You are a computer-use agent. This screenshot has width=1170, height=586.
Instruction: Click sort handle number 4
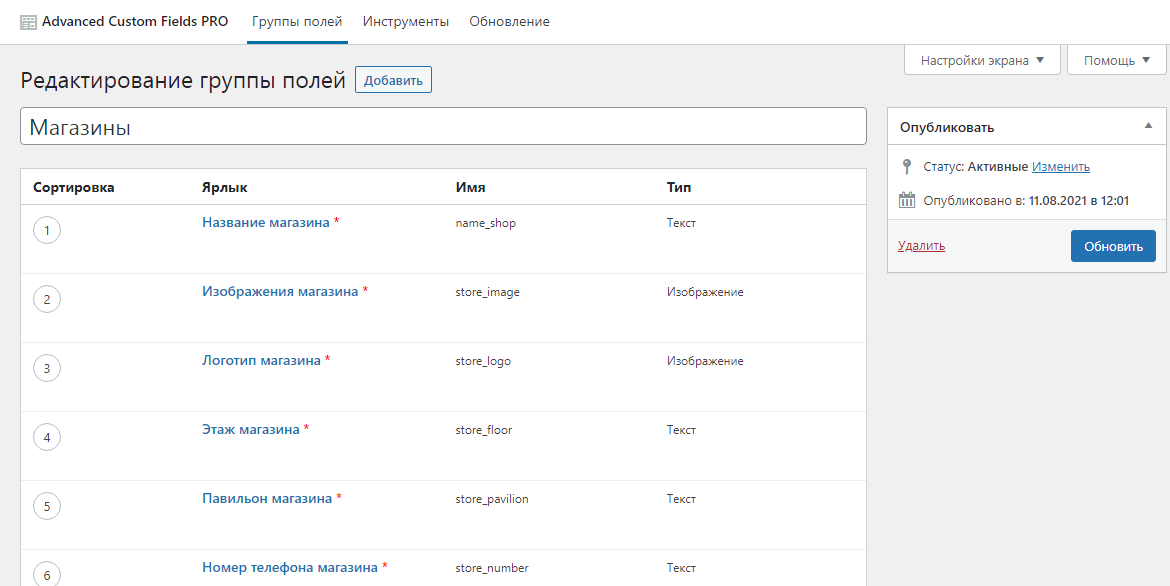click(47, 437)
